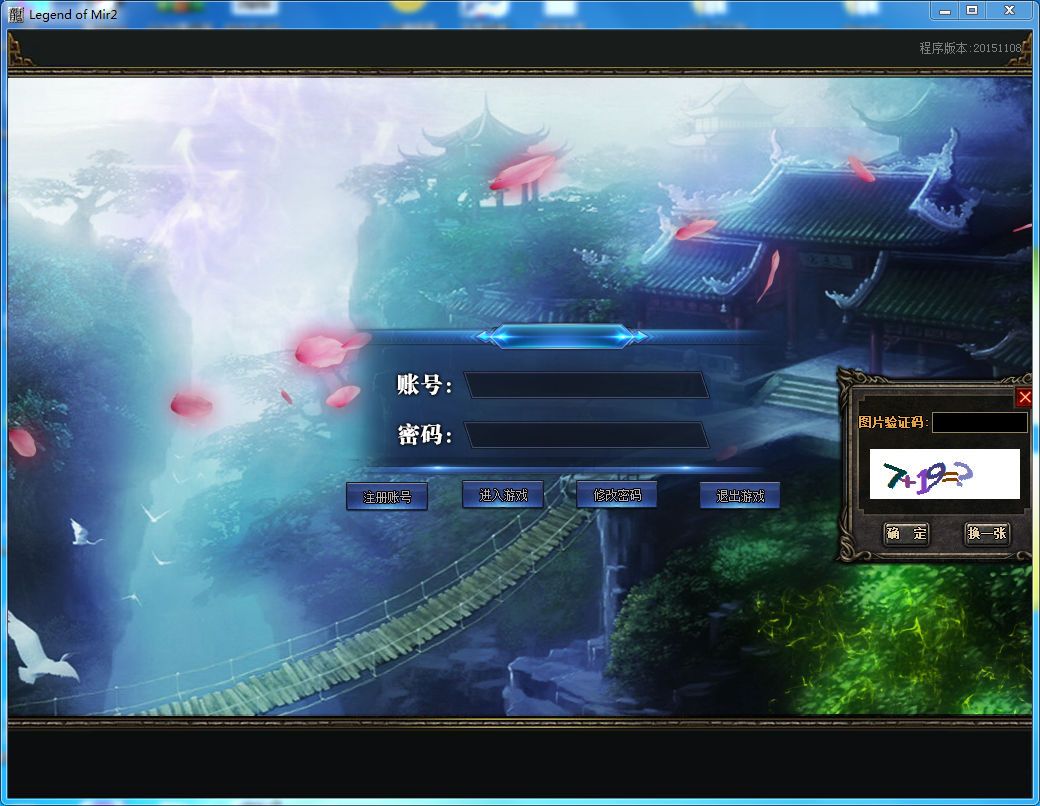Image resolution: width=1040 pixels, height=806 pixels.
Task: Focus the 密码 password input field
Action: 587,435
